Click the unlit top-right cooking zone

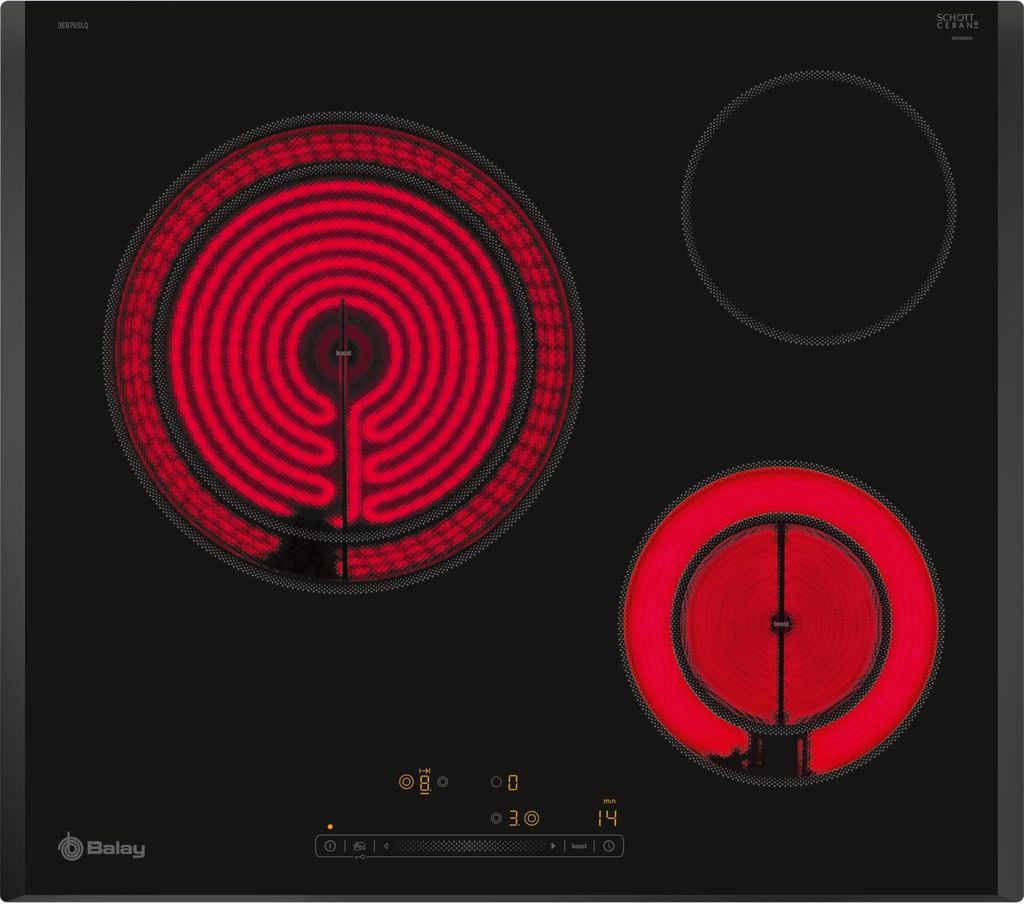tap(818, 207)
